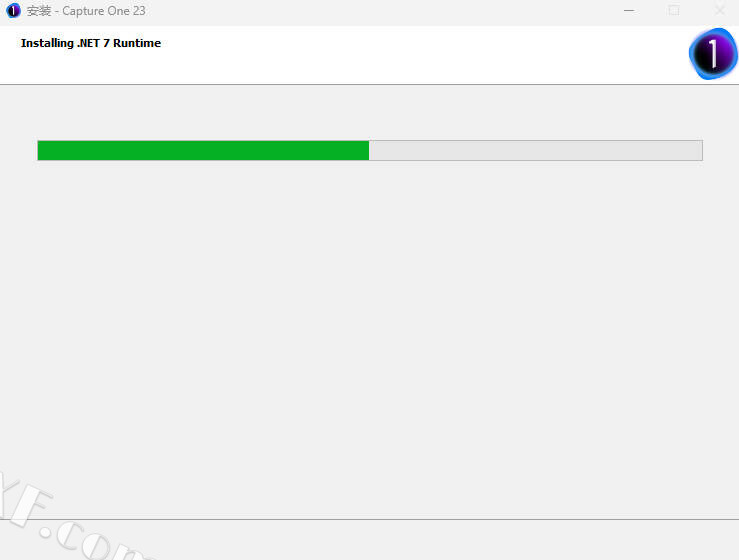Click the ".NET 7" text in heading
Screen dimensions: 739x560
coord(93,43)
